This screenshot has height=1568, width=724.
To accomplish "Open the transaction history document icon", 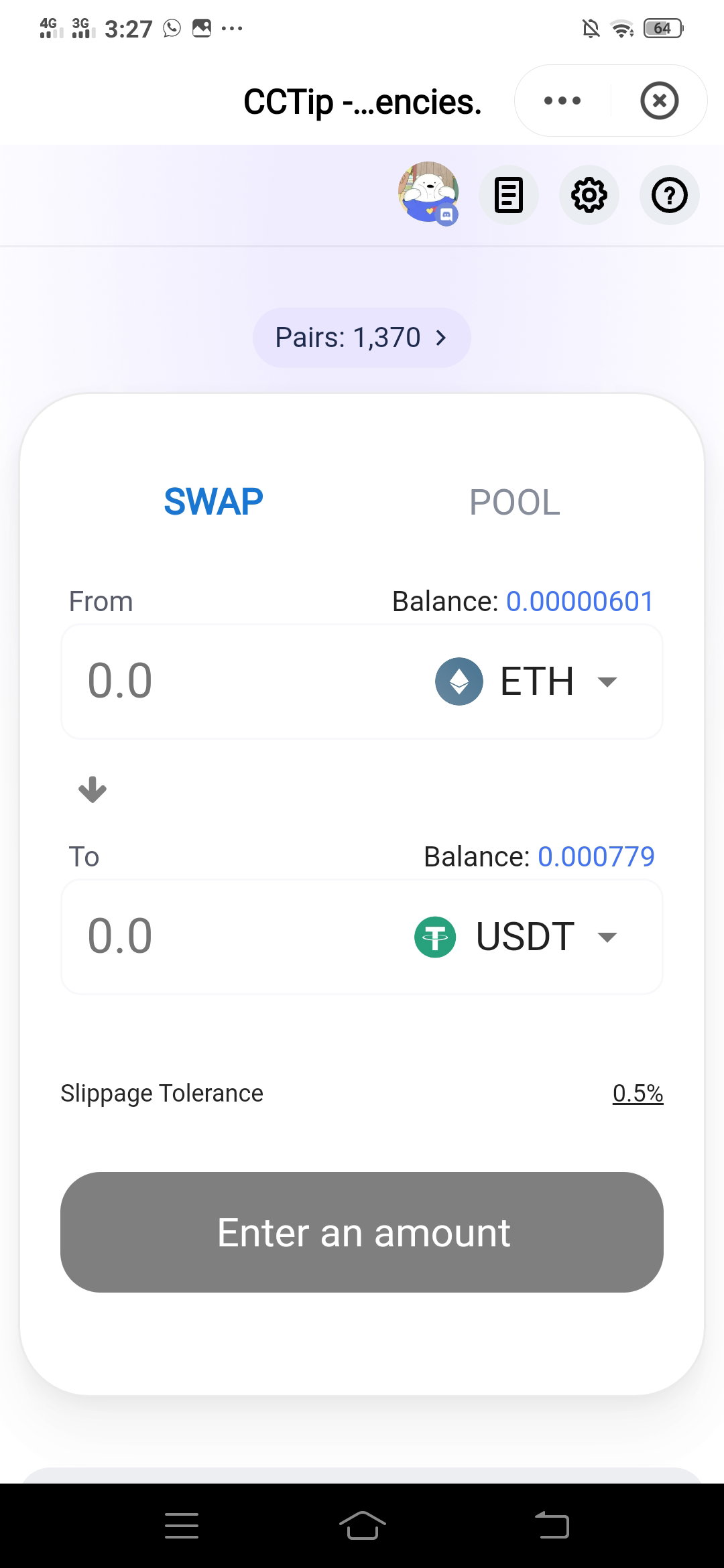I will 509,195.
